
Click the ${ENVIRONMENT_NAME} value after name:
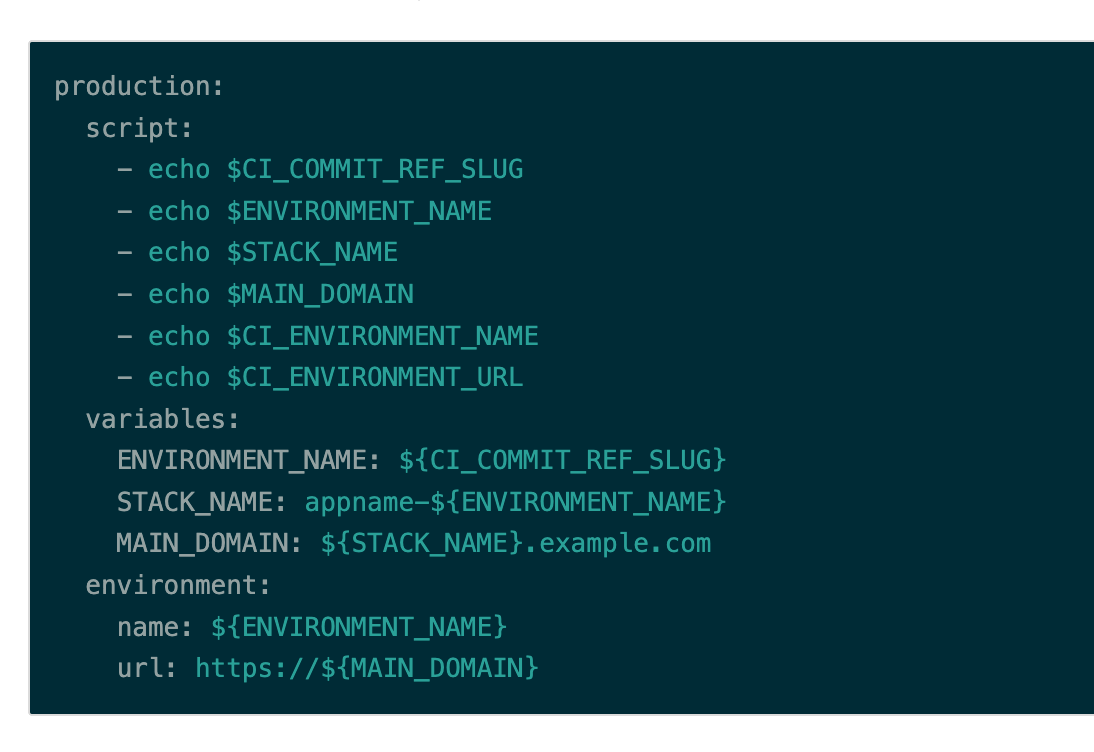pos(359,627)
